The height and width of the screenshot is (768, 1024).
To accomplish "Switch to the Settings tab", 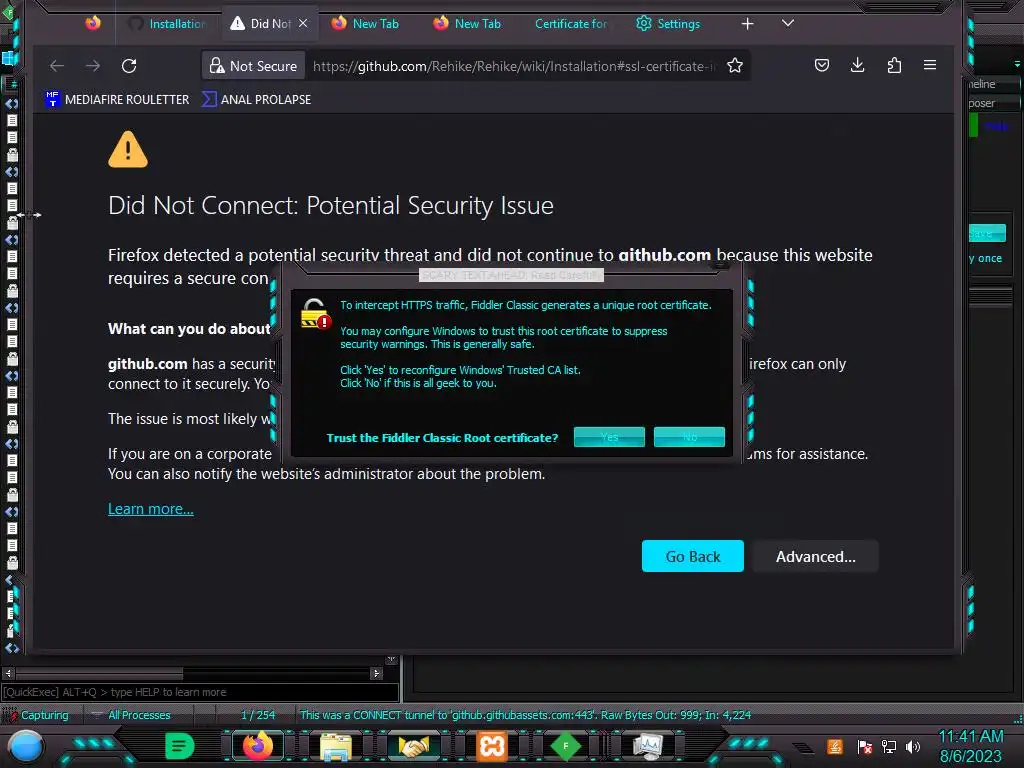I will pyautogui.click(x=669, y=24).
